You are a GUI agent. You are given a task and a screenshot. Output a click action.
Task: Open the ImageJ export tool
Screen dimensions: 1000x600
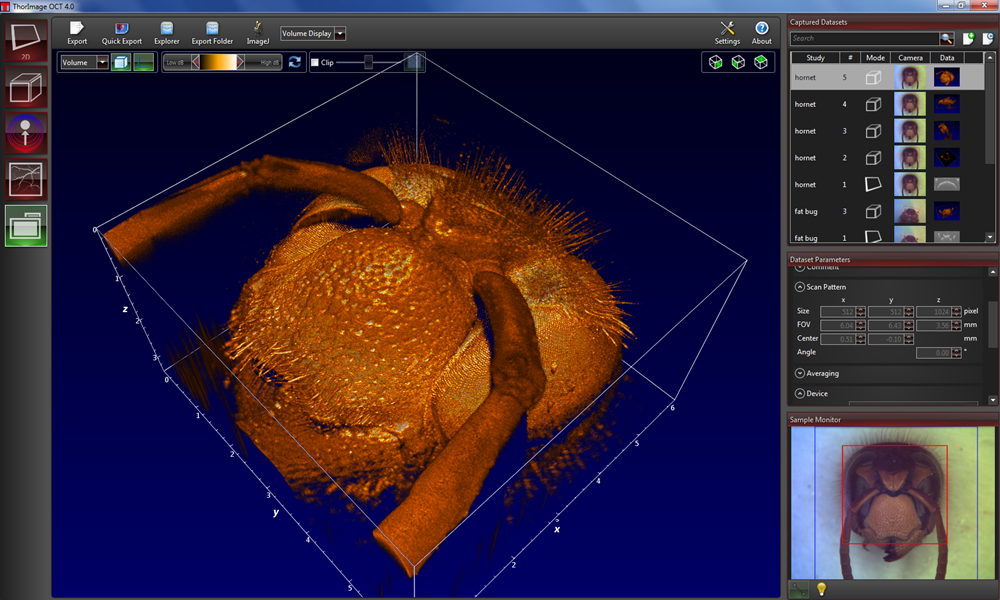(x=257, y=32)
